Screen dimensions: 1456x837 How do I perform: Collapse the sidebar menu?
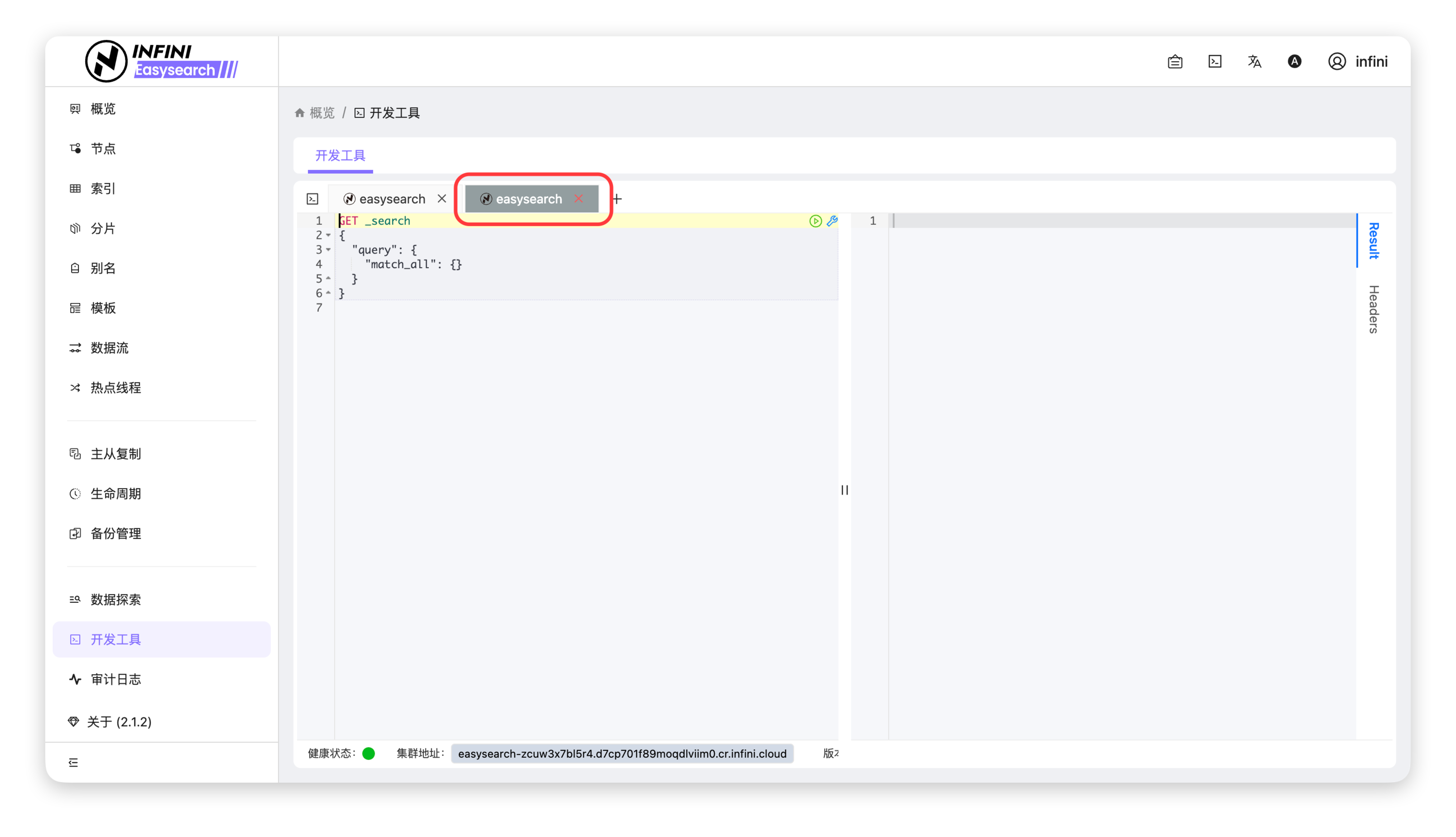click(73, 762)
